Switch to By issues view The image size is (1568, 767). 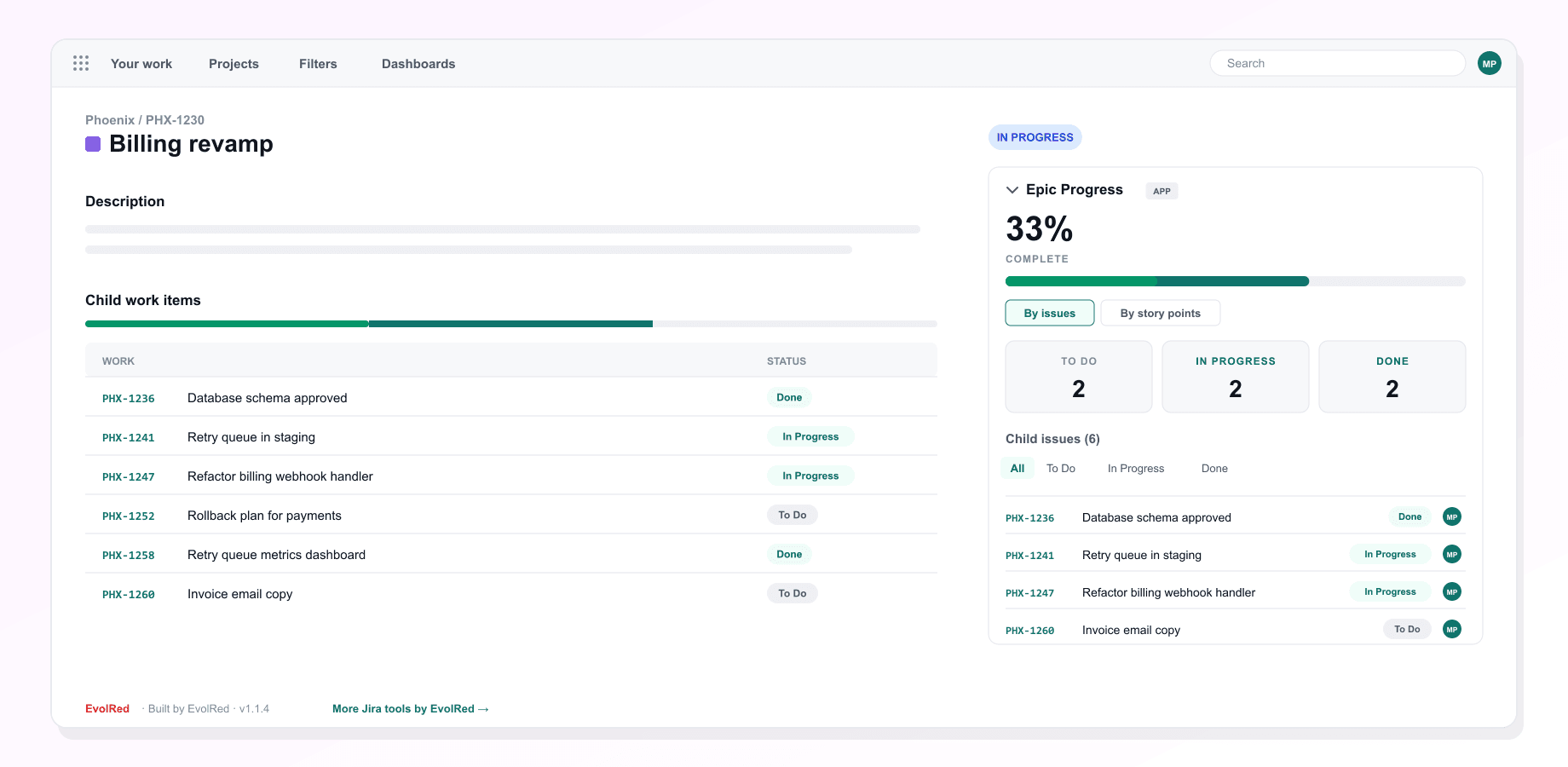point(1050,313)
